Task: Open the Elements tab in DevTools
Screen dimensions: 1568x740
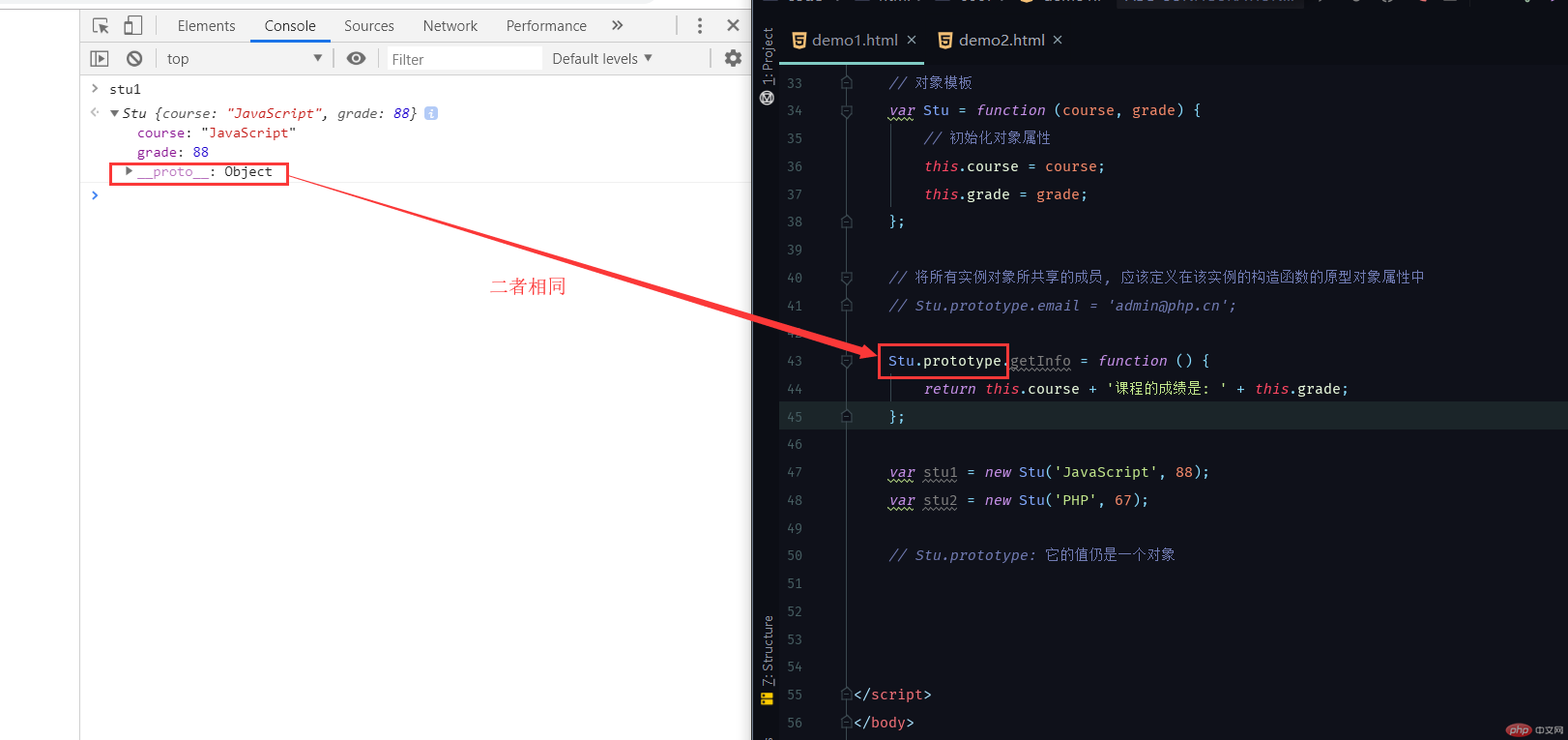Action: tap(206, 26)
